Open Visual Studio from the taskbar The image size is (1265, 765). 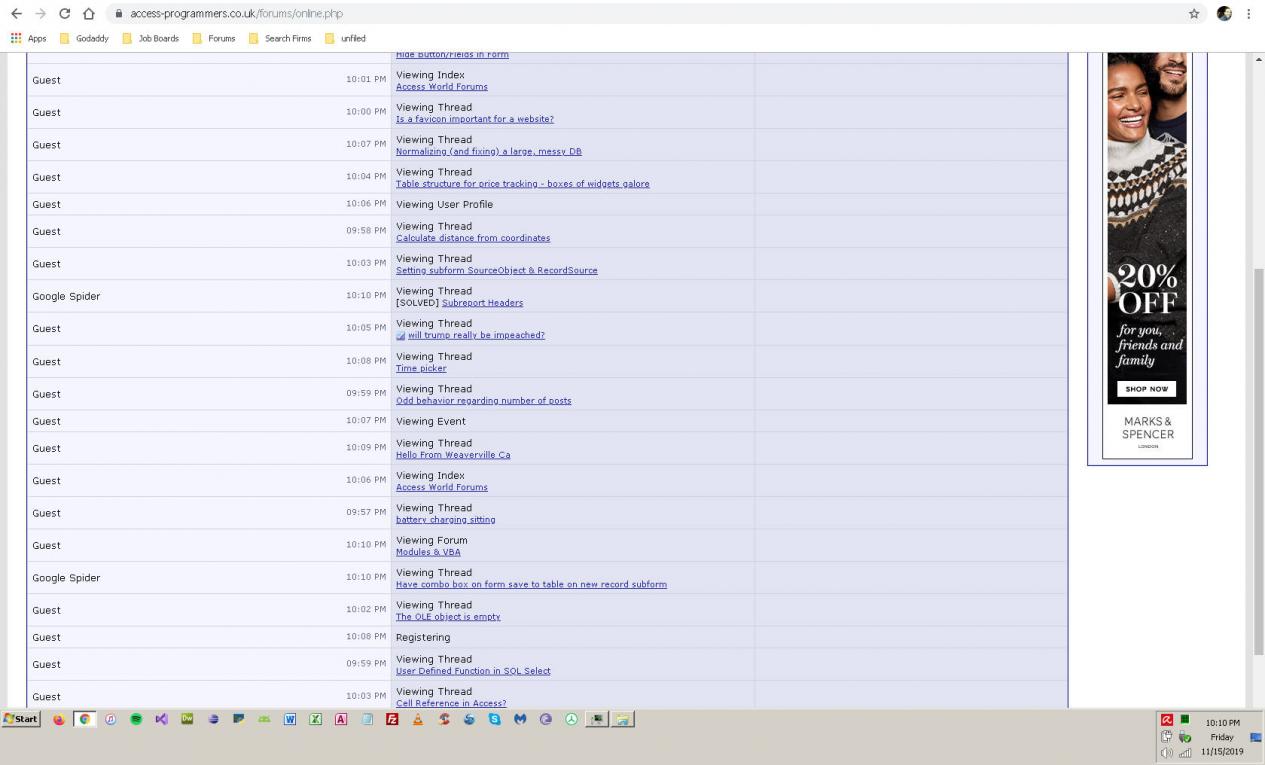161,719
